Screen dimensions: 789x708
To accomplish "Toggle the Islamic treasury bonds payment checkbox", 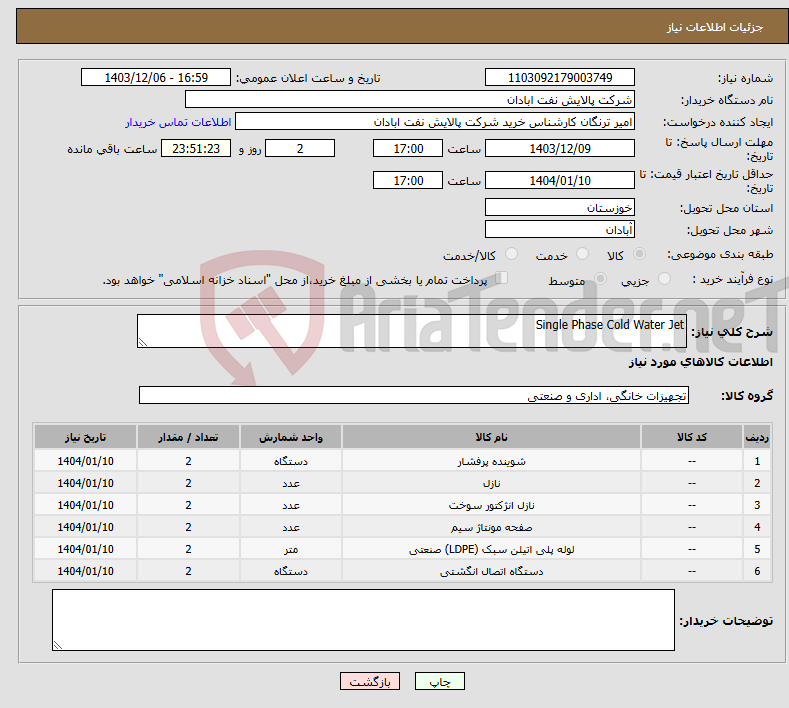I will coord(502,278).
